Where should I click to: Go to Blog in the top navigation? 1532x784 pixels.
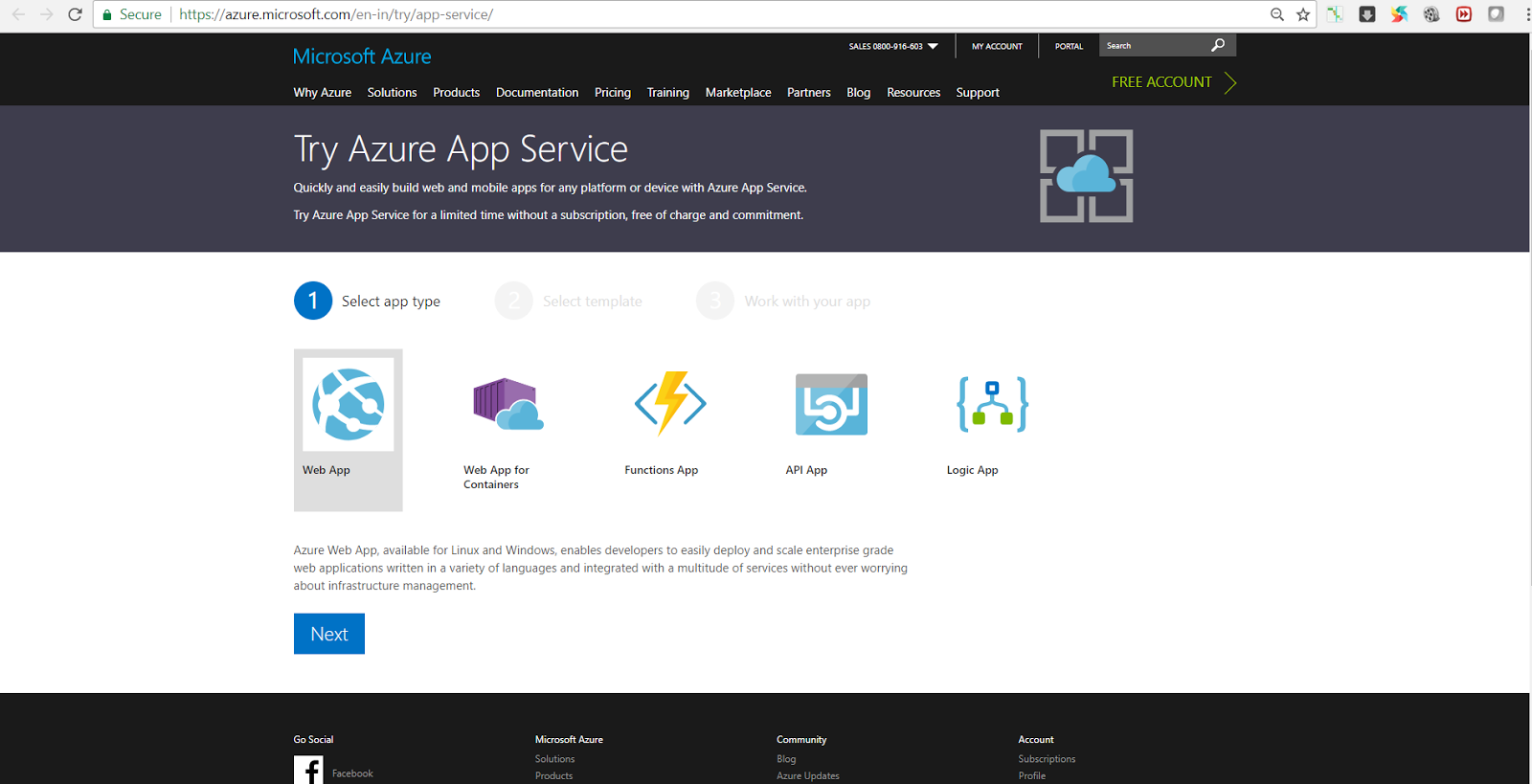859,93
